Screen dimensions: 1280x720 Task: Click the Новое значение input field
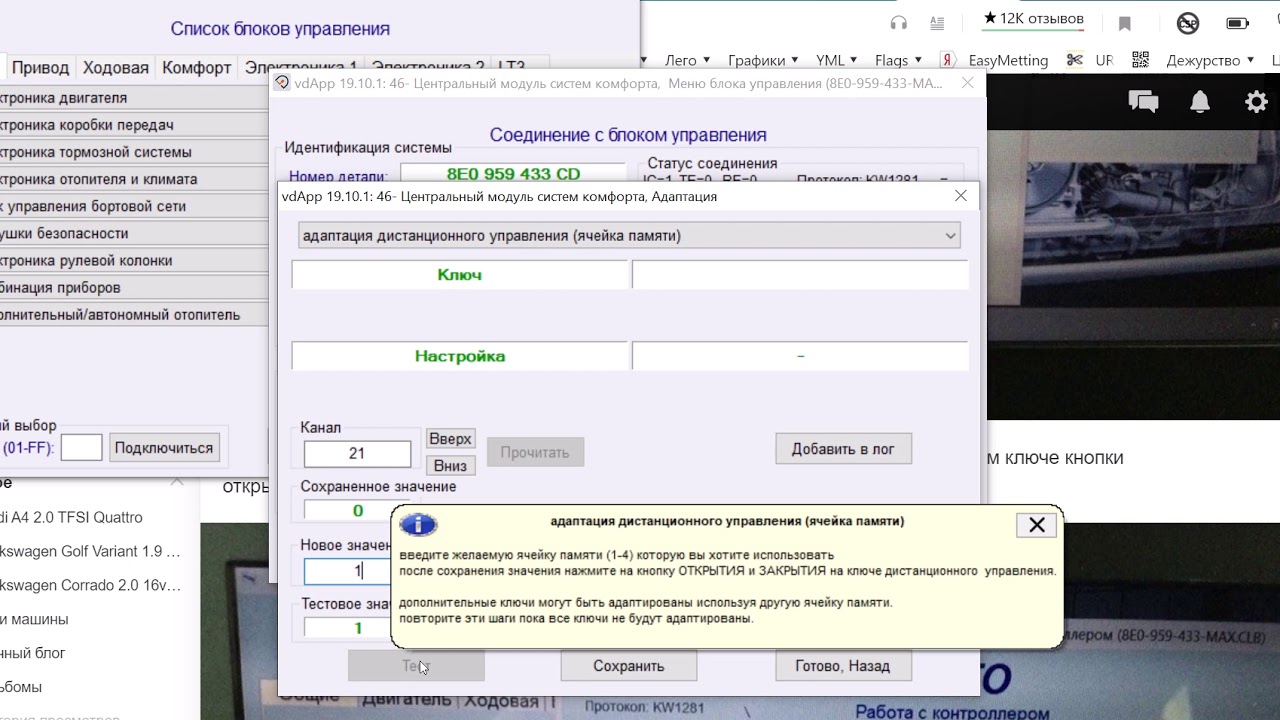point(348,571)
